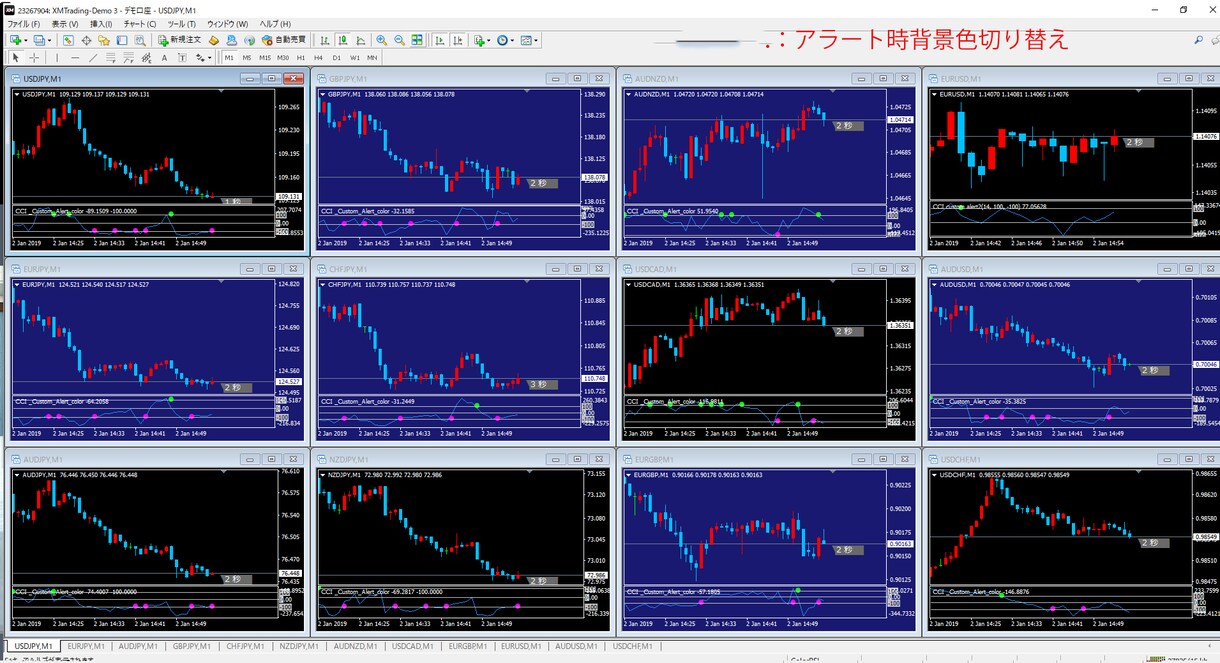Open the Terminal panel icon
Screen dimensions: 1220x663
tap(121, 41)
